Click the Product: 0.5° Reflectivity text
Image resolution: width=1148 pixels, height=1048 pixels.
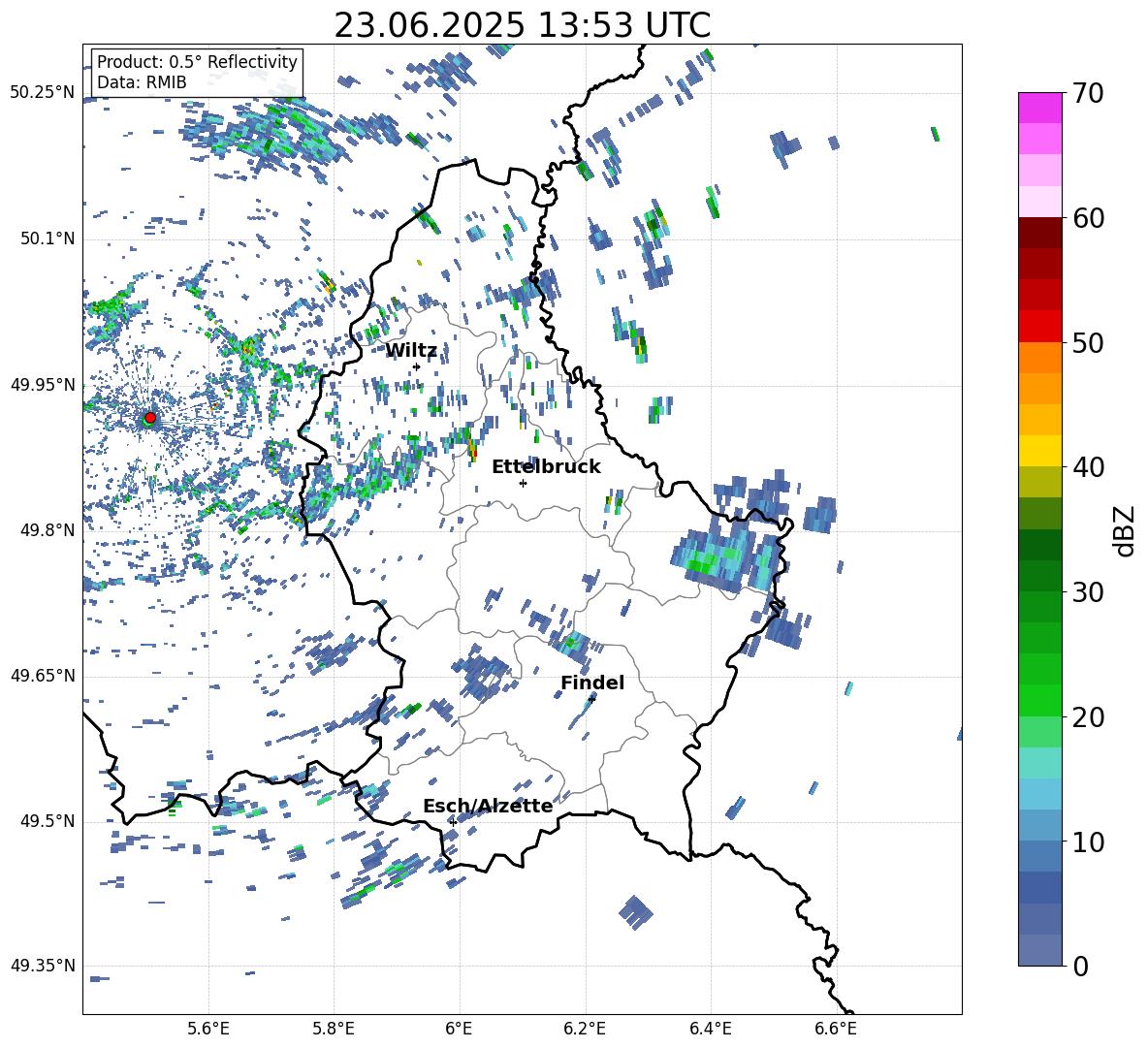pos(197,61)
